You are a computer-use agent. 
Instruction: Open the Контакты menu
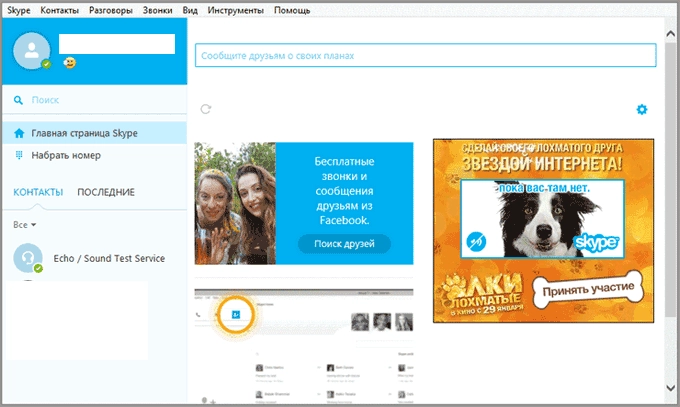pyautogui.click(x=59, y=10)
